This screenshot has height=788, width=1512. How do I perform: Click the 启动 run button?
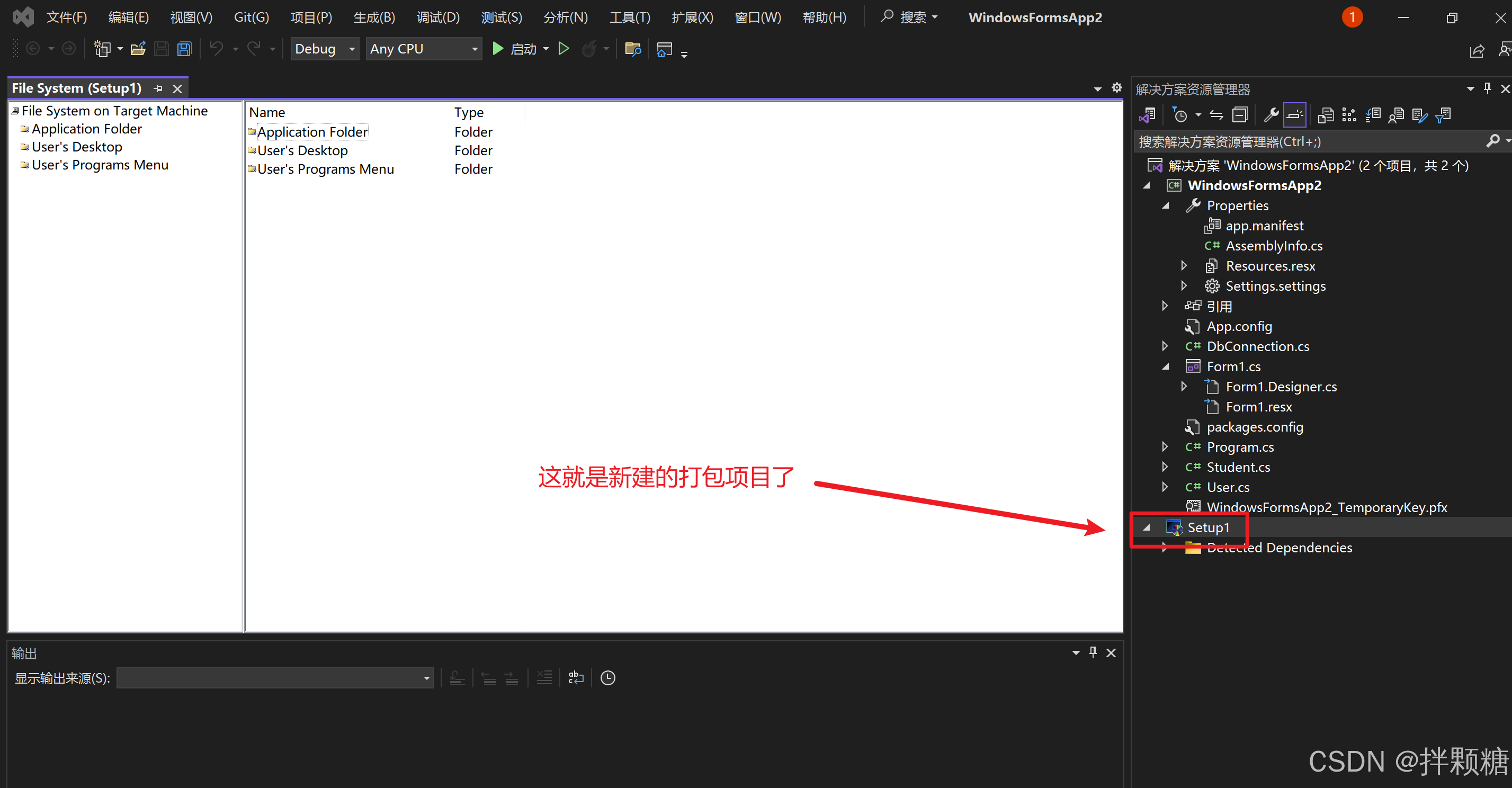tap(524, 49)
